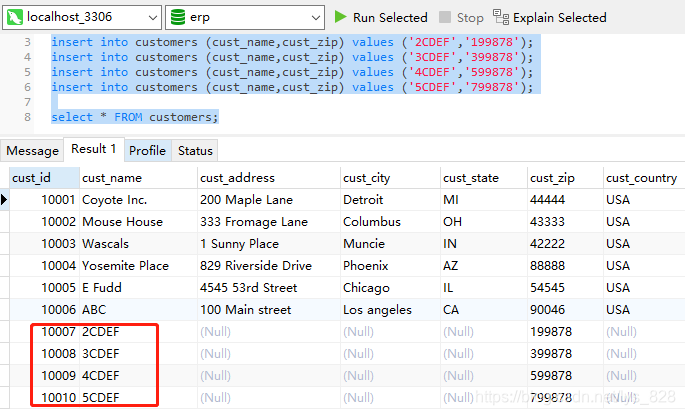Click the cust_address column header
The height and width of the screenshot is (415, 685).
[269, 178]
